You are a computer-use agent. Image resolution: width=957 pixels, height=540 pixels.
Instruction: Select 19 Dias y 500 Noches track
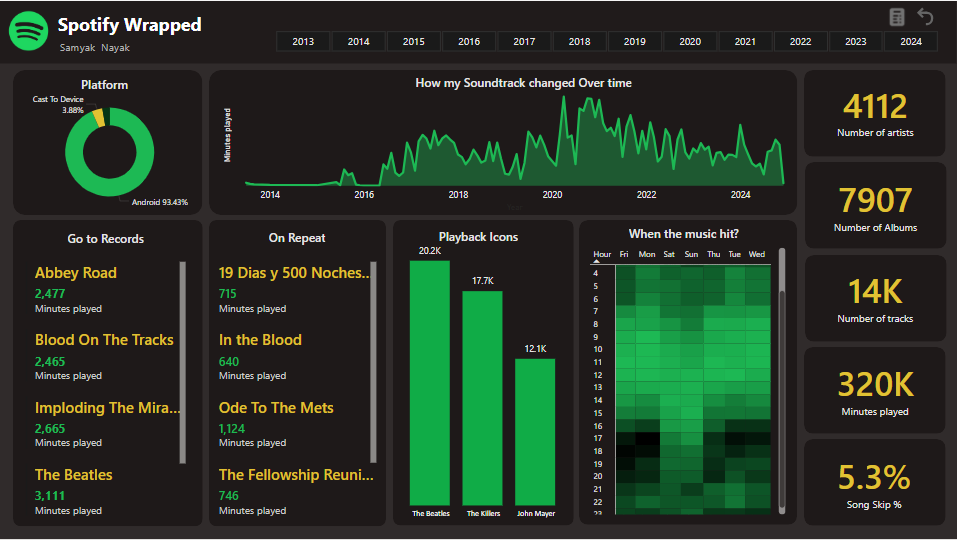pyautogui.click(x=294, y=273)
